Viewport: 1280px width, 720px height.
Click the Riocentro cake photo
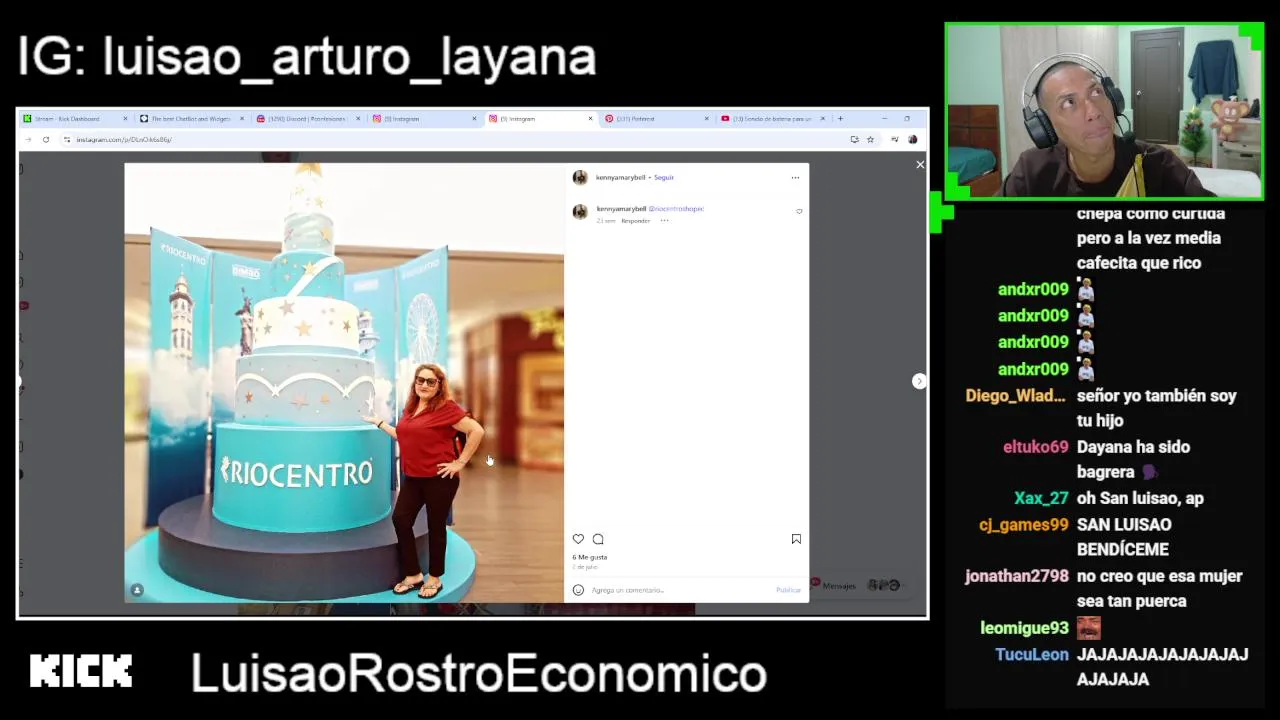click(344, 383)
